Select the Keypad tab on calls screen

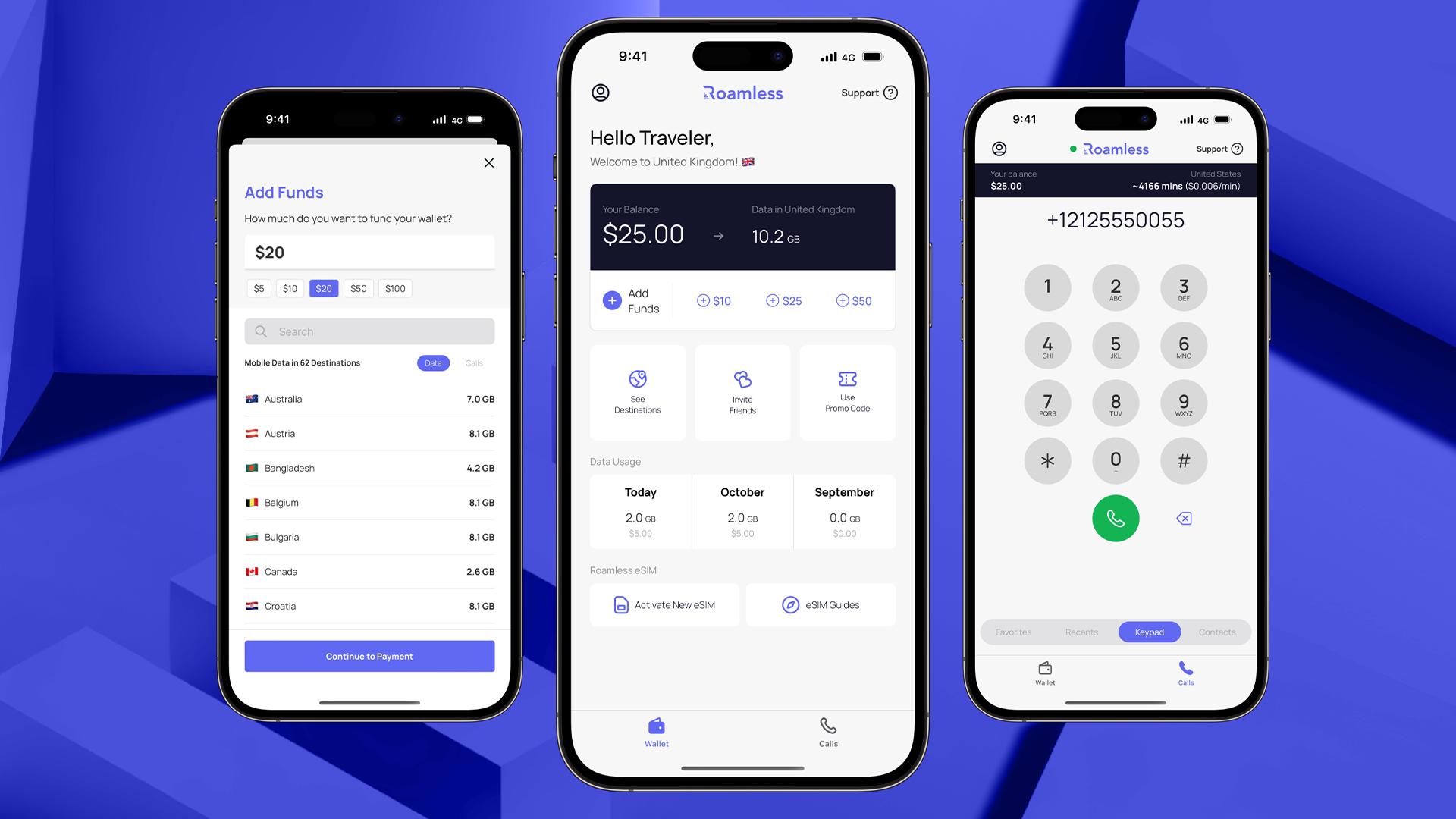(1149, 632)
